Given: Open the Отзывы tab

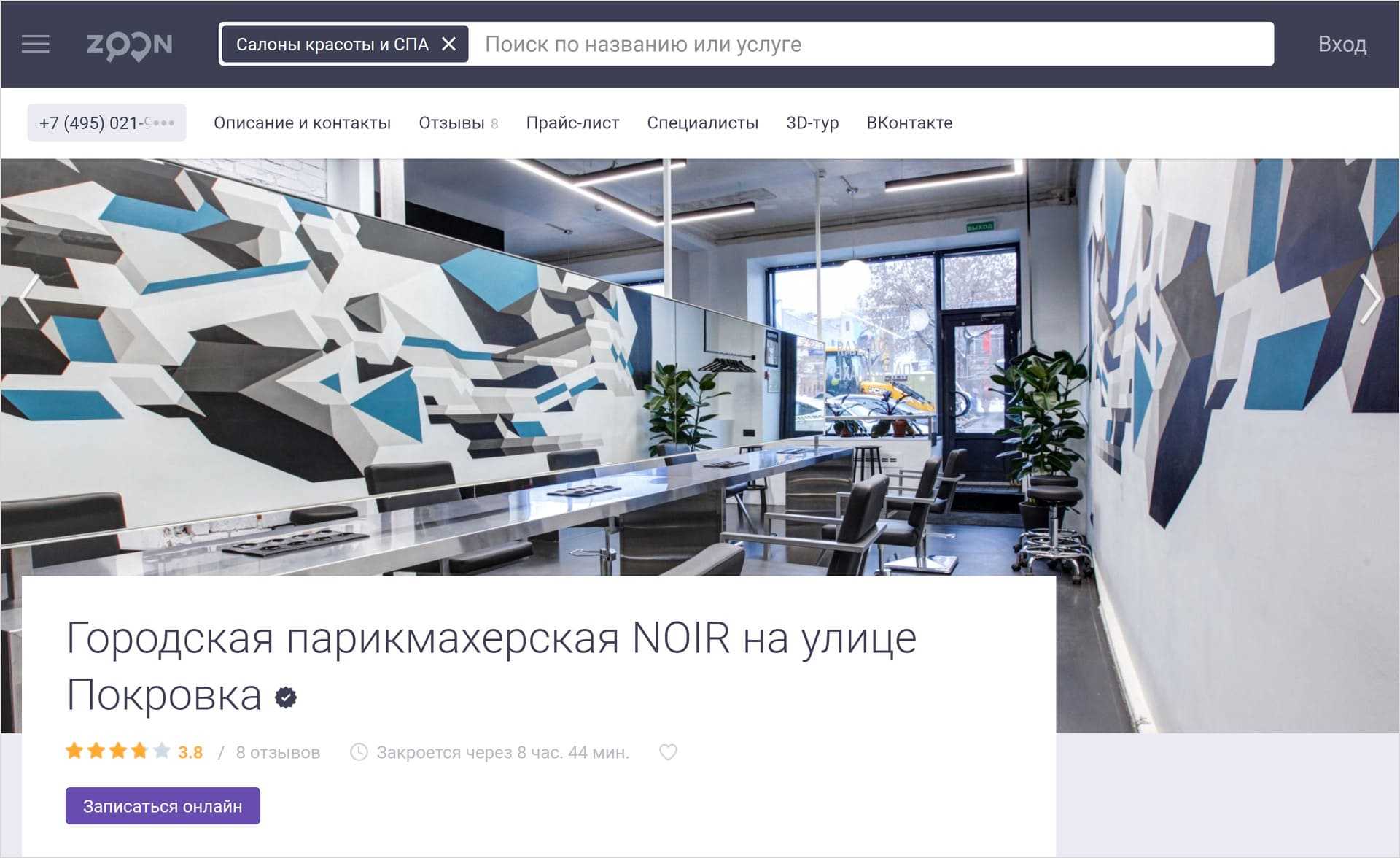Looking at the screenshot, I should 458,123.
